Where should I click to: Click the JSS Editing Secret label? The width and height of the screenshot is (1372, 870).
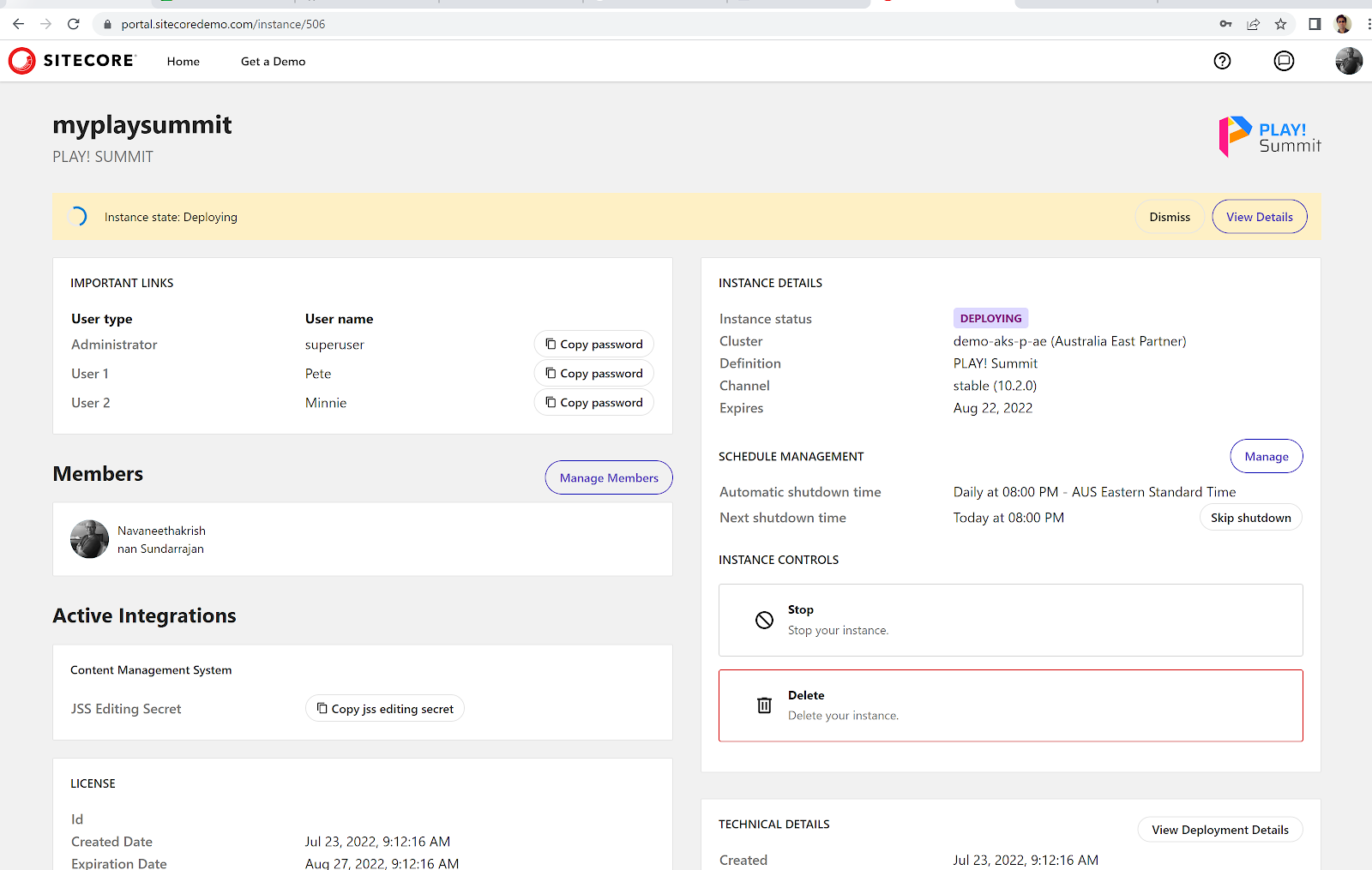(126, 709)
